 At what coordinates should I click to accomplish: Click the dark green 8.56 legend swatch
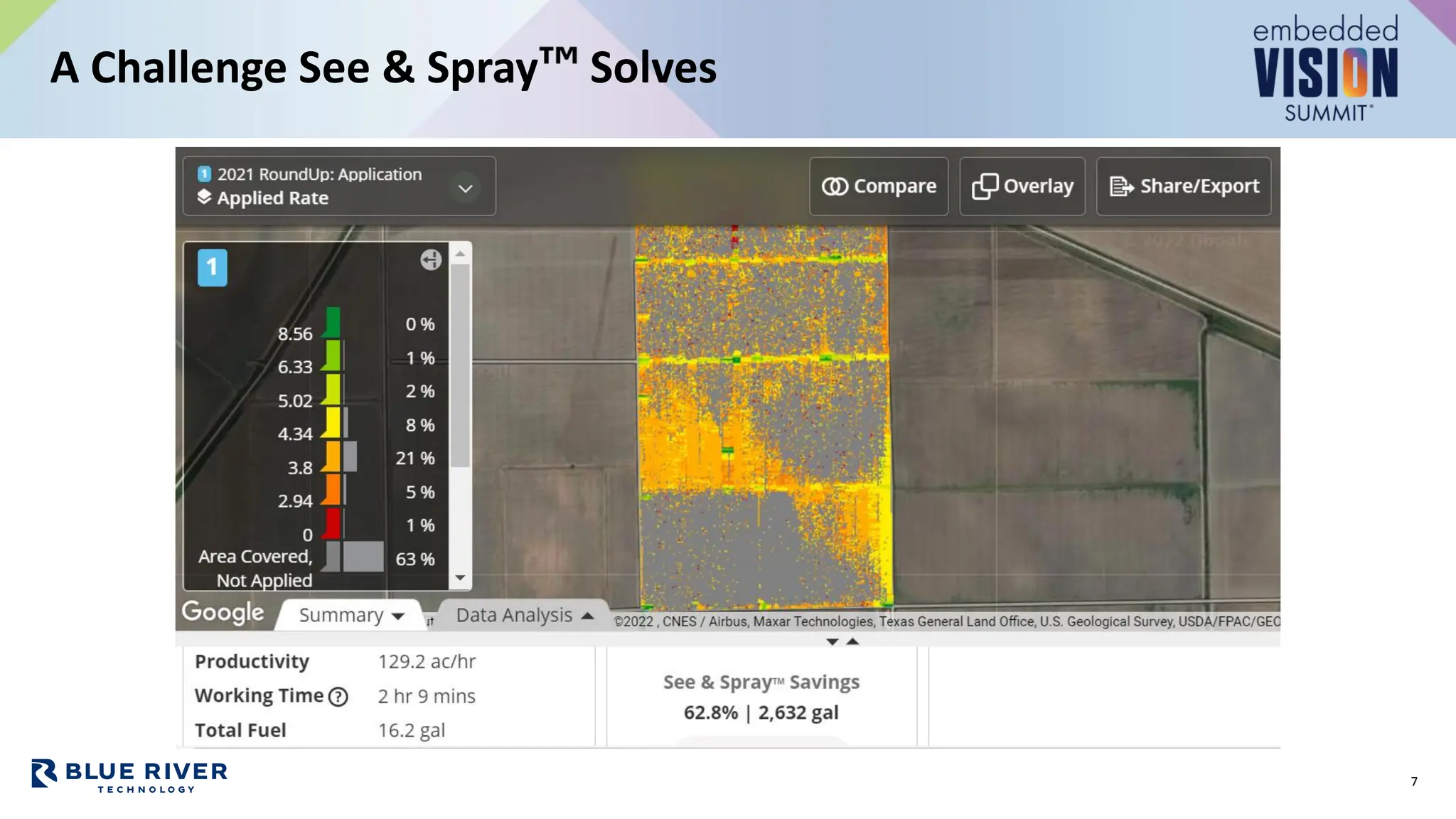tap(333, 322)
